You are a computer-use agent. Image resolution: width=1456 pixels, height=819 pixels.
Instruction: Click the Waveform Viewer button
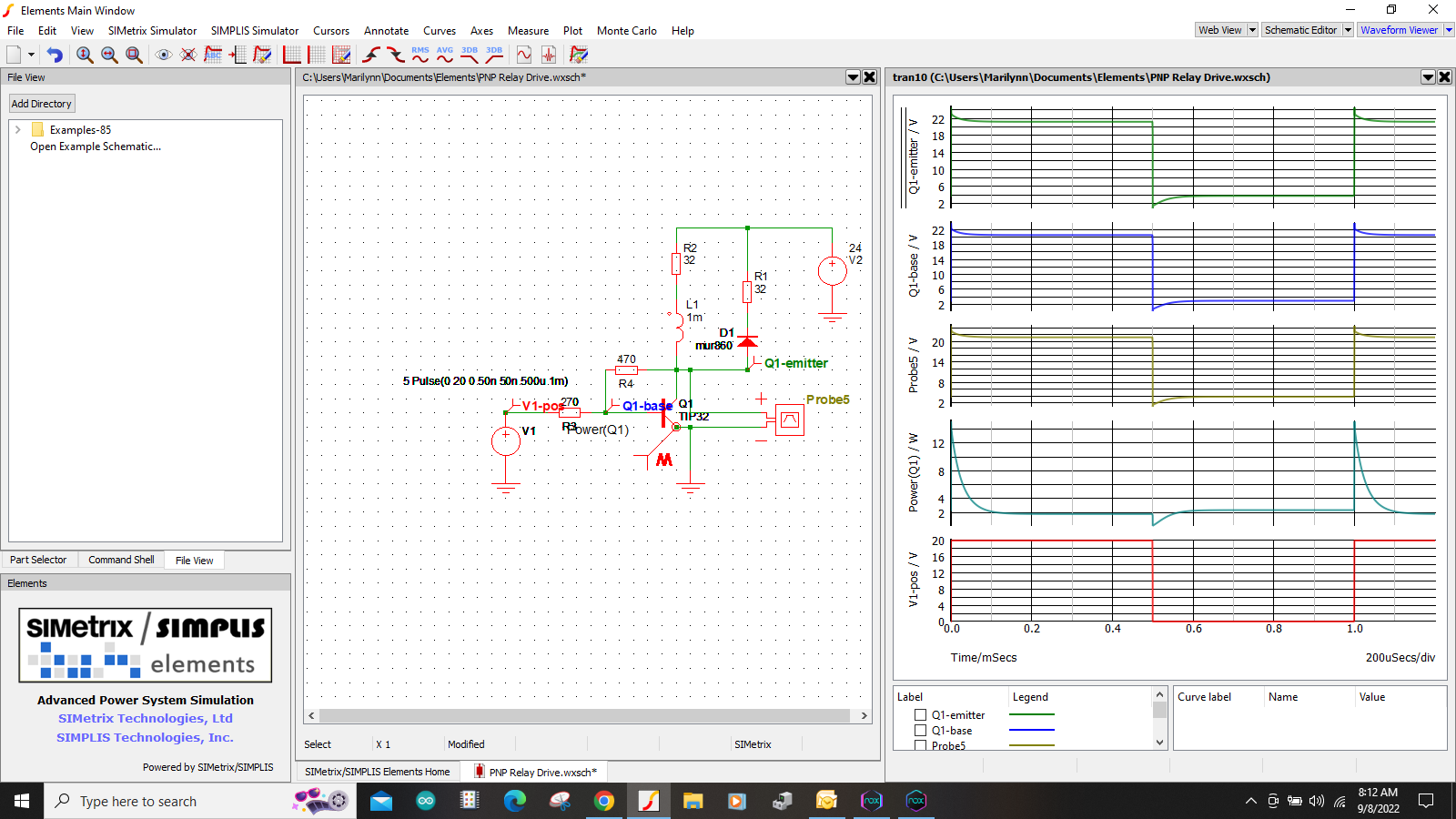click(x=1400, y=30)
